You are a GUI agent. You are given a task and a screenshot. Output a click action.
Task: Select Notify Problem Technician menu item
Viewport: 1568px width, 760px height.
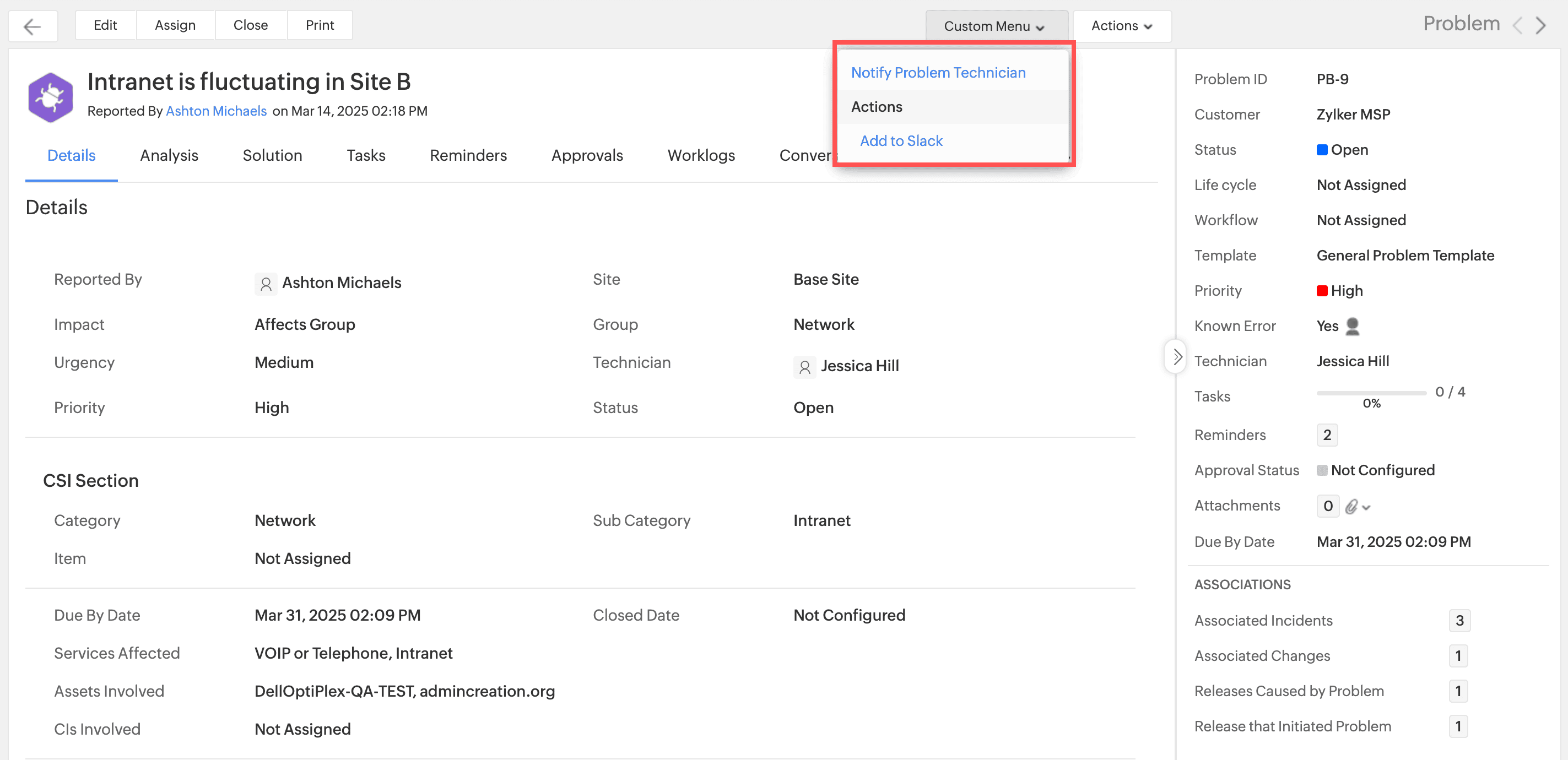(x=937, y=73)
